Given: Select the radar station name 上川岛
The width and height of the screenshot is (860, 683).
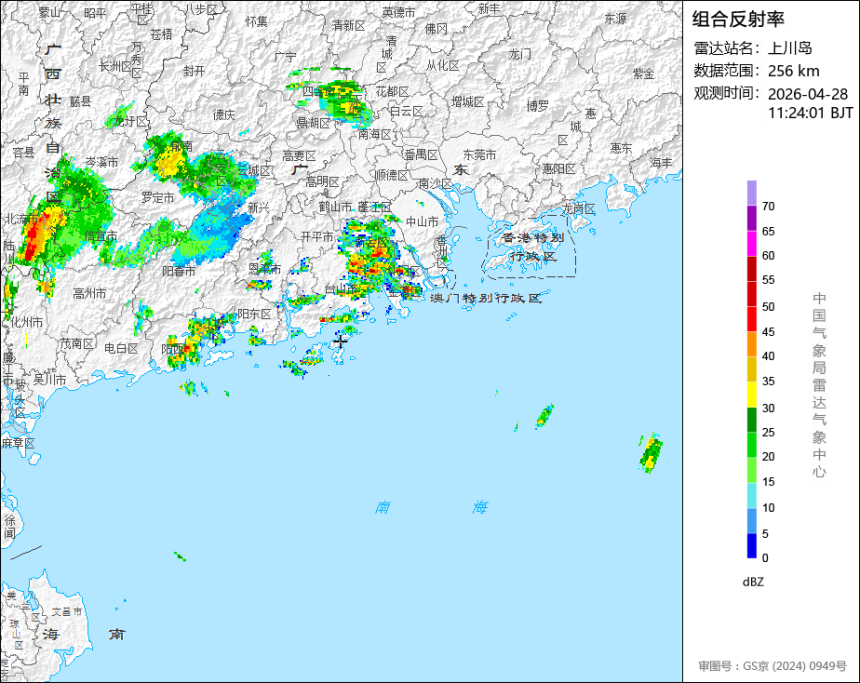Looking at the screenshot, I should pyautogui.click(x=790, y=48).
